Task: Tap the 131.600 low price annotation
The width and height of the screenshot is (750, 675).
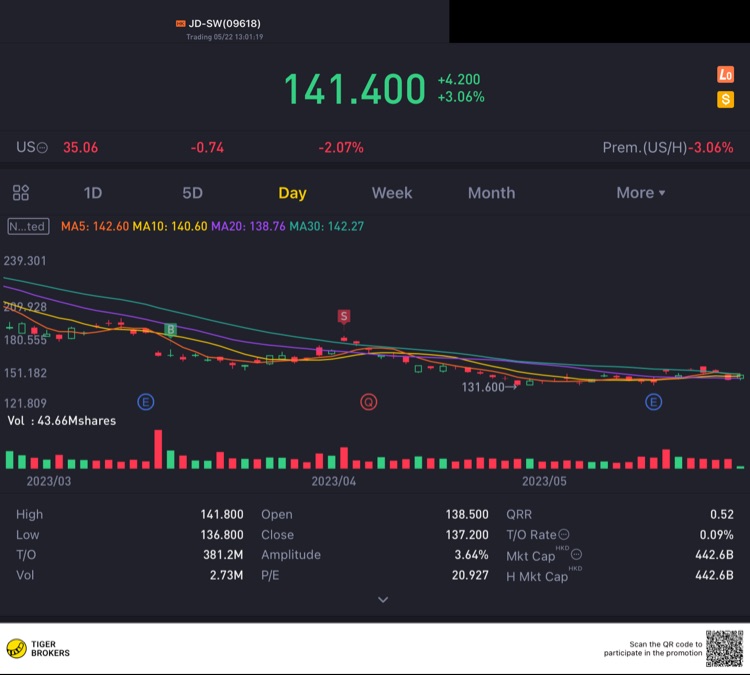Action: [483, 387]
